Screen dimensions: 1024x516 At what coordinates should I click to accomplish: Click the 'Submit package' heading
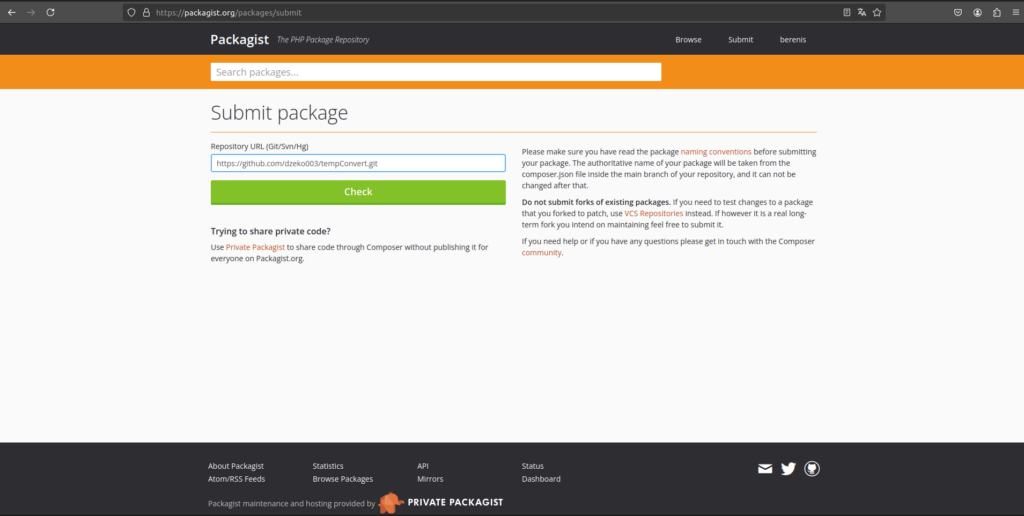tap(279, 113)
